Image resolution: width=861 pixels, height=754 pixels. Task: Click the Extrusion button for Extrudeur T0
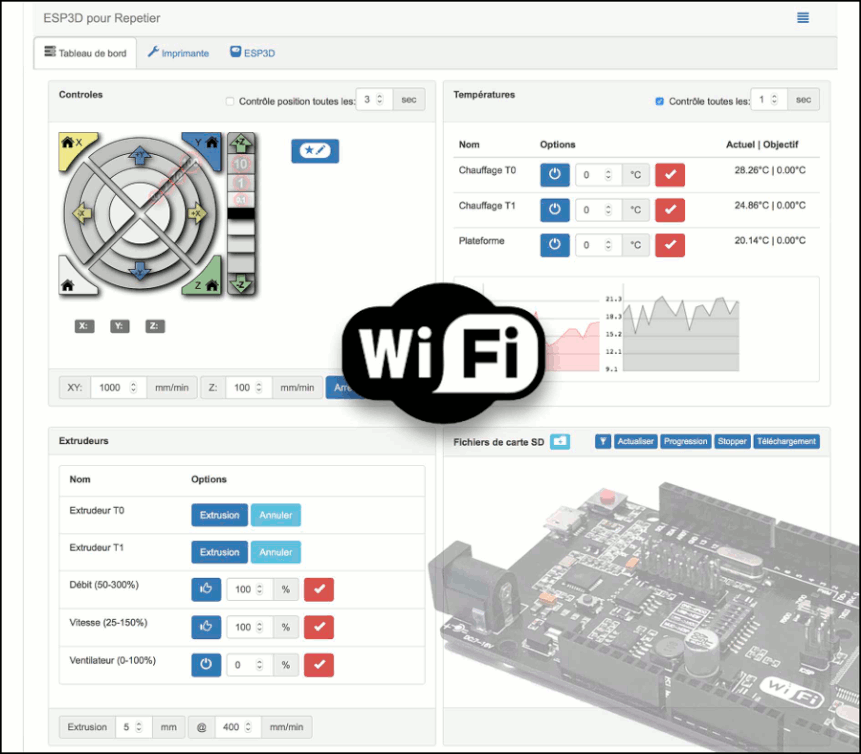tap(220, 515)
